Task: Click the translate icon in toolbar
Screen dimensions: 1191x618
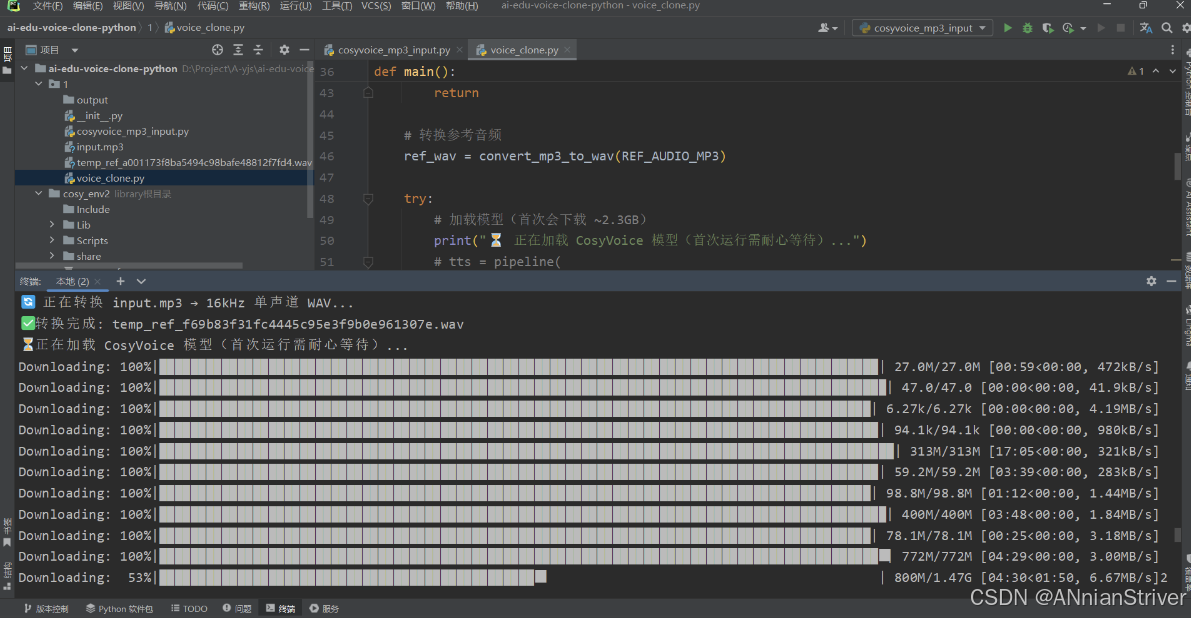Action: click(1146, 28)
